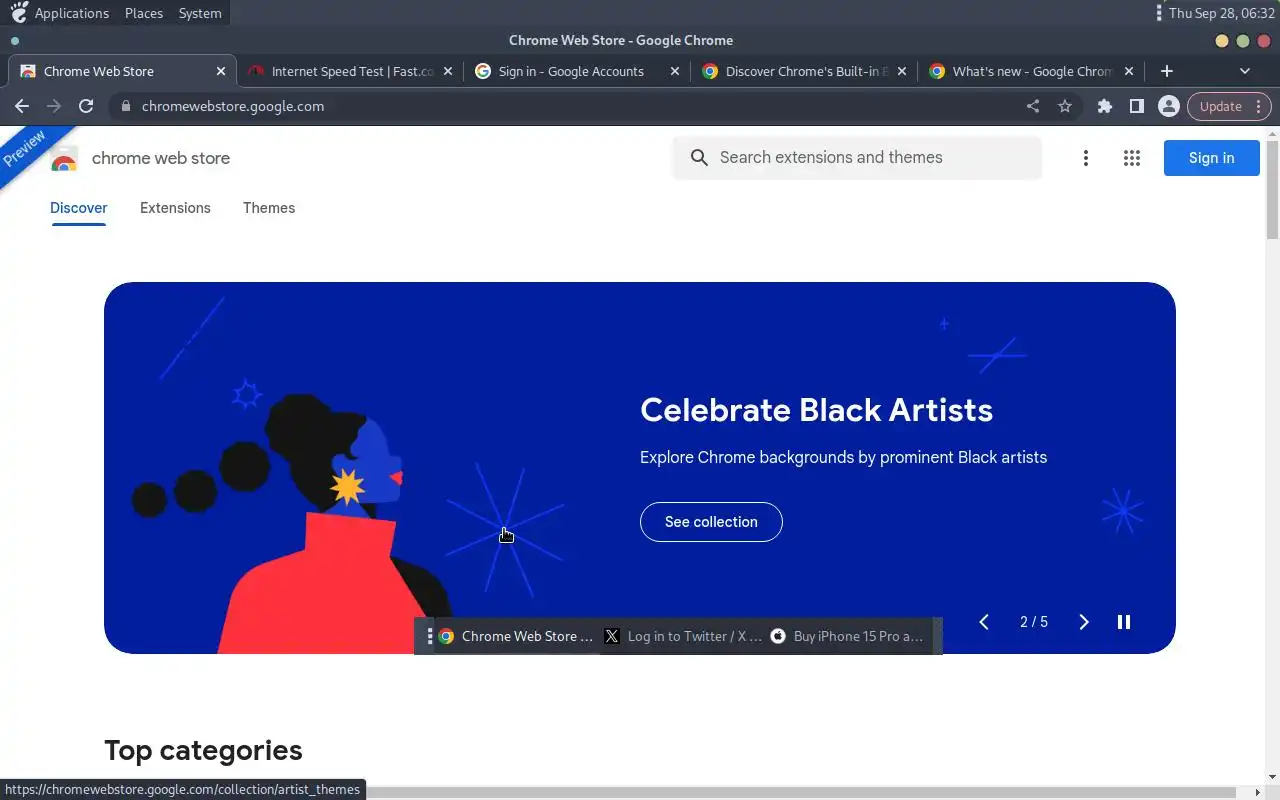The image size is (1280, 800).
Task: Select the Discover tab
Action: [79, 208]
